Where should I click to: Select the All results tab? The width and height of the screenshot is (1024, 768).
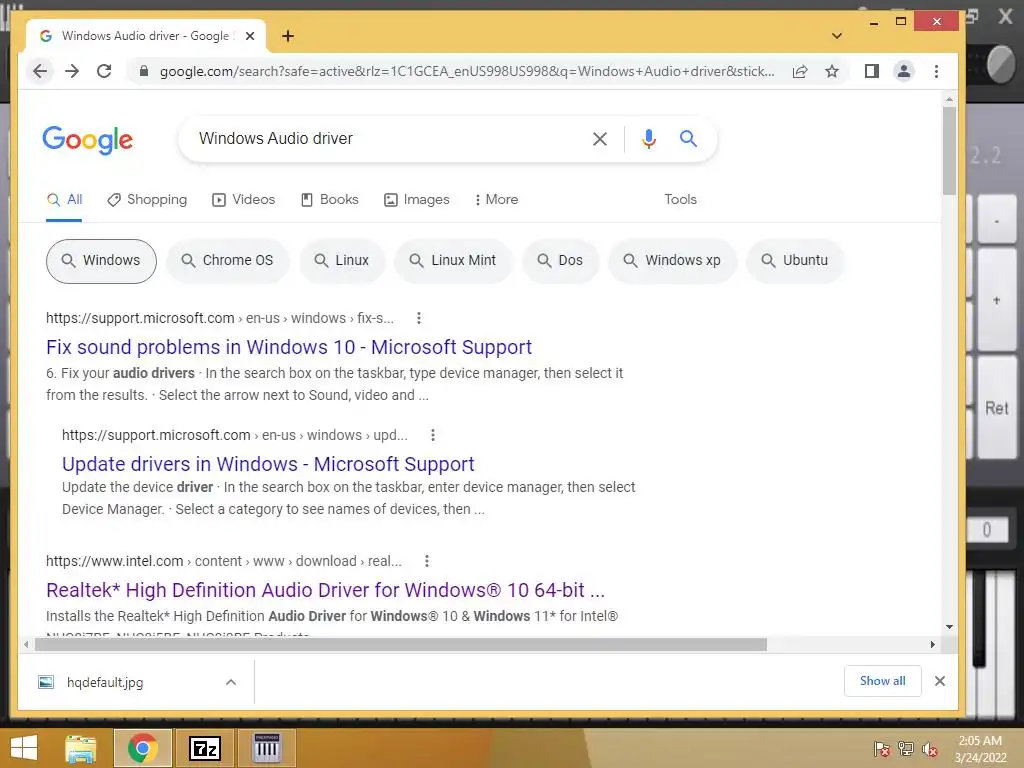(65, 200)
